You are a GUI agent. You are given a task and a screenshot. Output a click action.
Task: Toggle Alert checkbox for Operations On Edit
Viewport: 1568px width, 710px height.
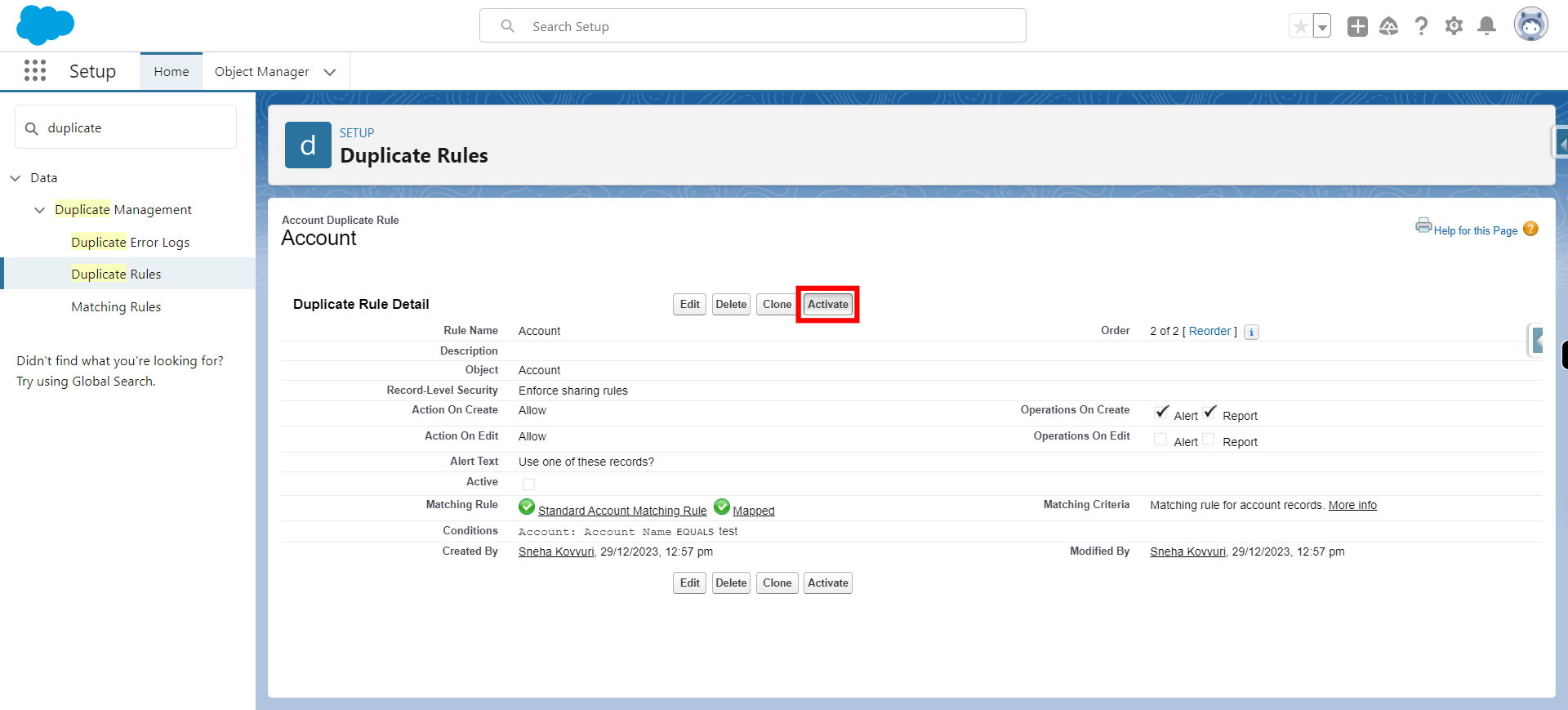pyautogui.click(x=1160, y=439)
